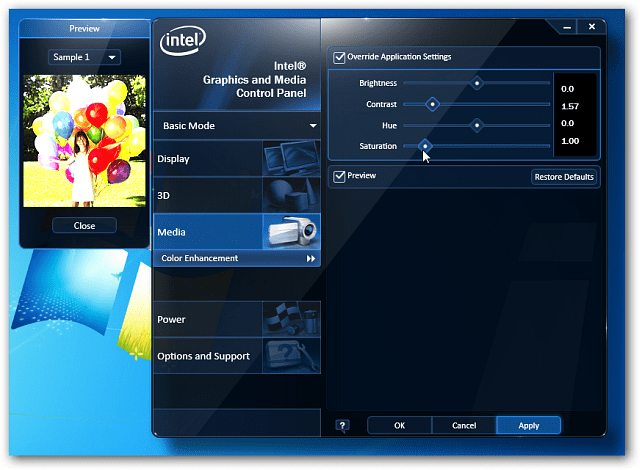Click the Power checkered flag icon
The image size is (640, 470).
pos(291,319)
